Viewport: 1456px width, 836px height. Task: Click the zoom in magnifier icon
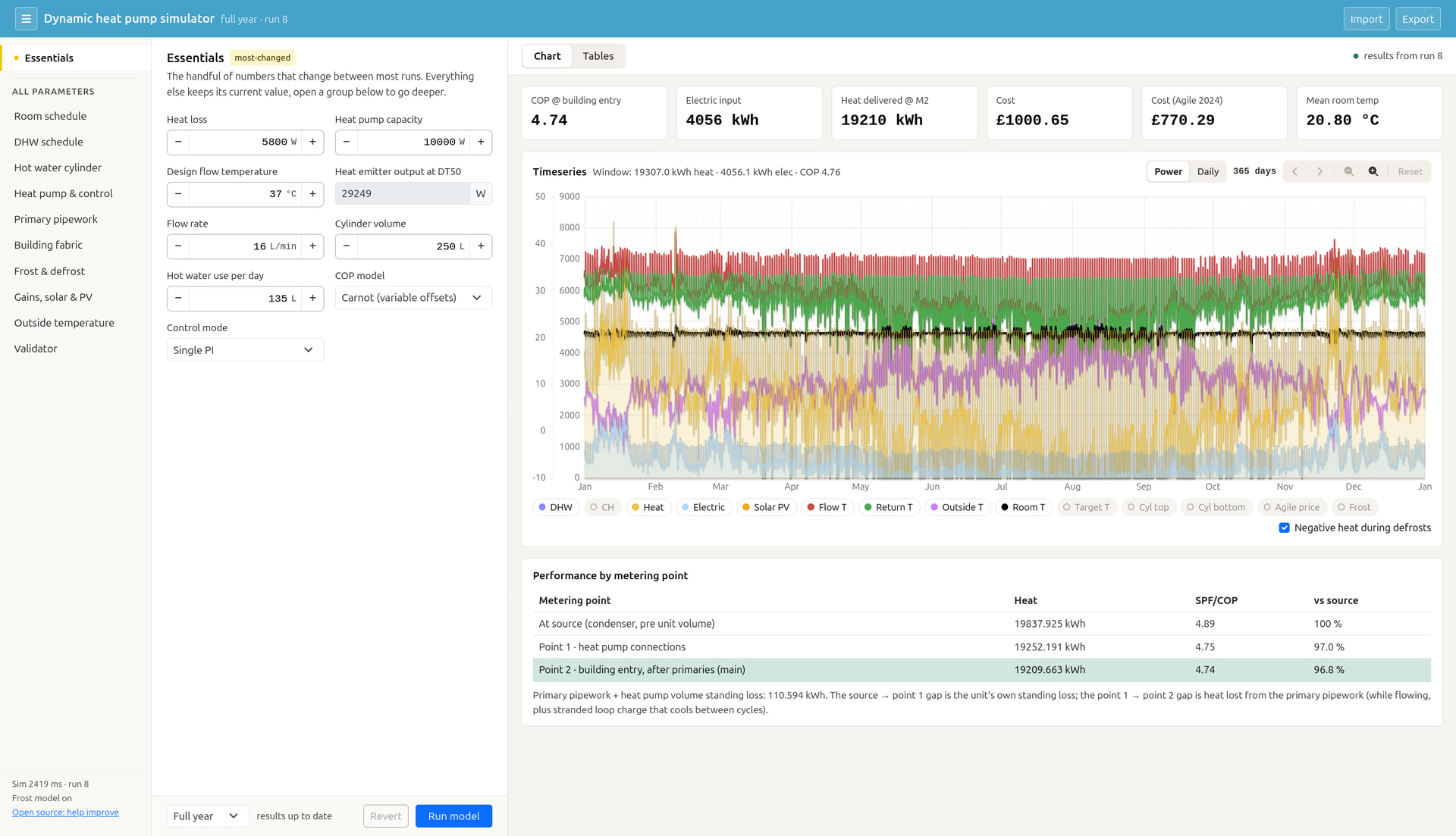point(1373,171)
